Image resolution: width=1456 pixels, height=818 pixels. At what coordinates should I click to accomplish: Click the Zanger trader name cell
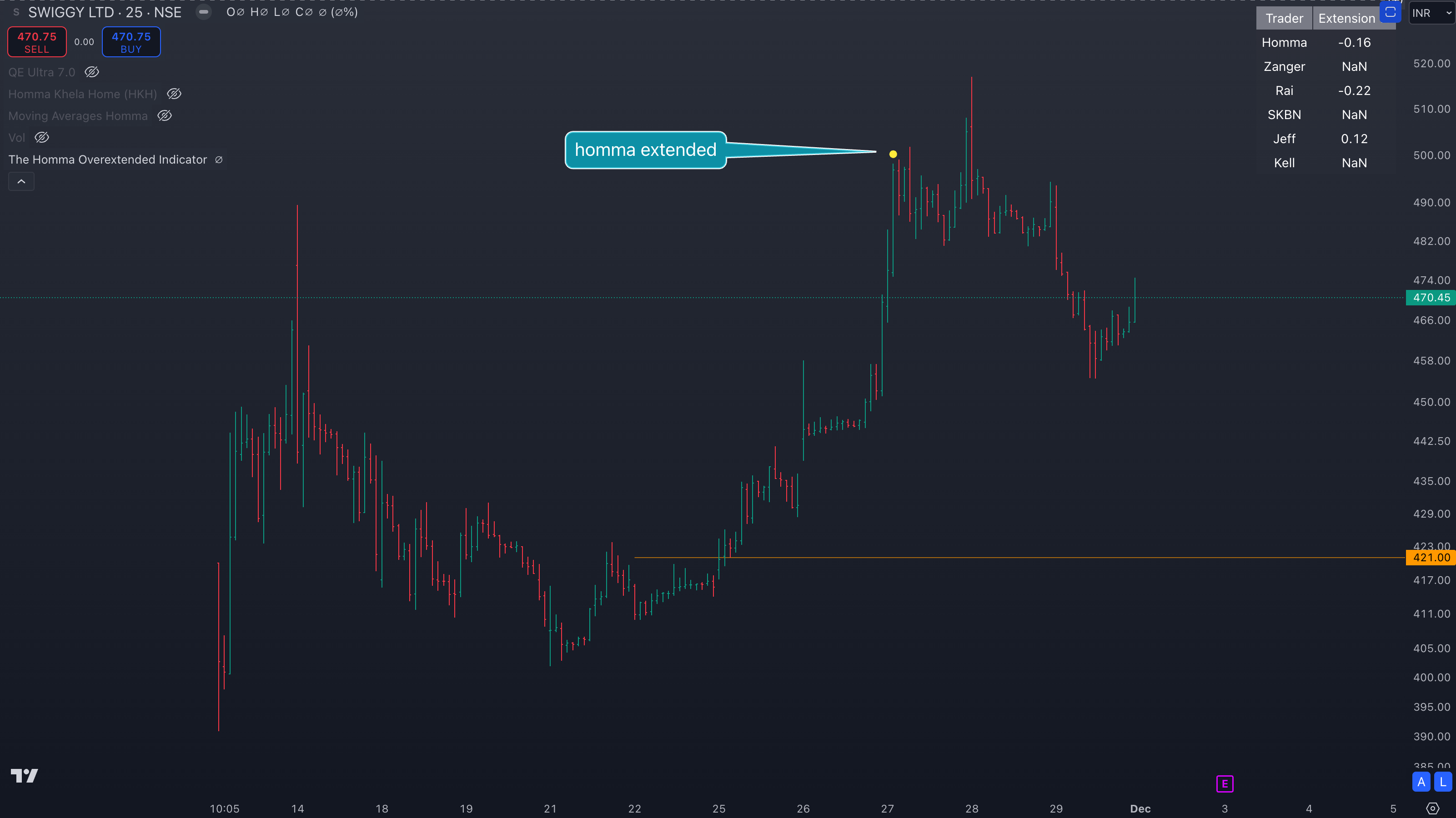click(x=1284, y=67)
